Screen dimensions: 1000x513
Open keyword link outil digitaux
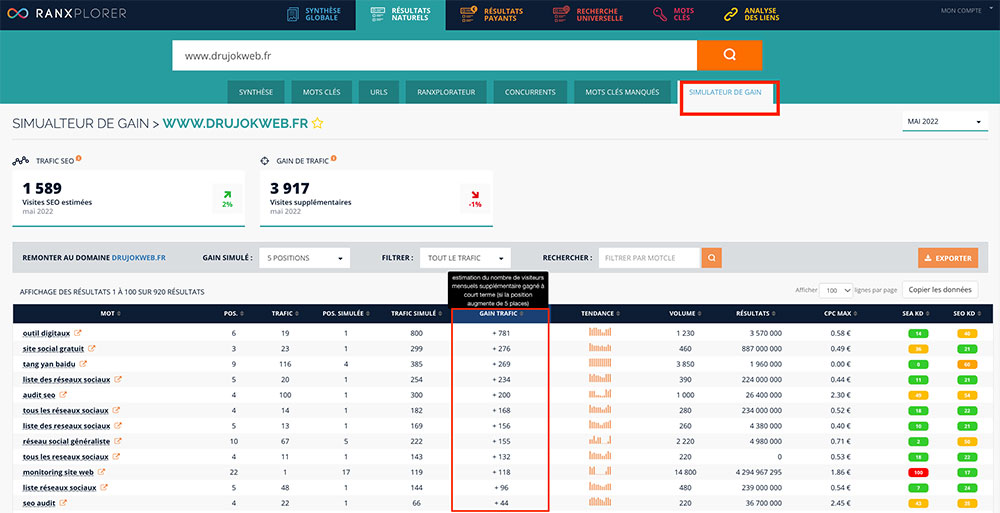pyautogui.click(x=46, y=333)
